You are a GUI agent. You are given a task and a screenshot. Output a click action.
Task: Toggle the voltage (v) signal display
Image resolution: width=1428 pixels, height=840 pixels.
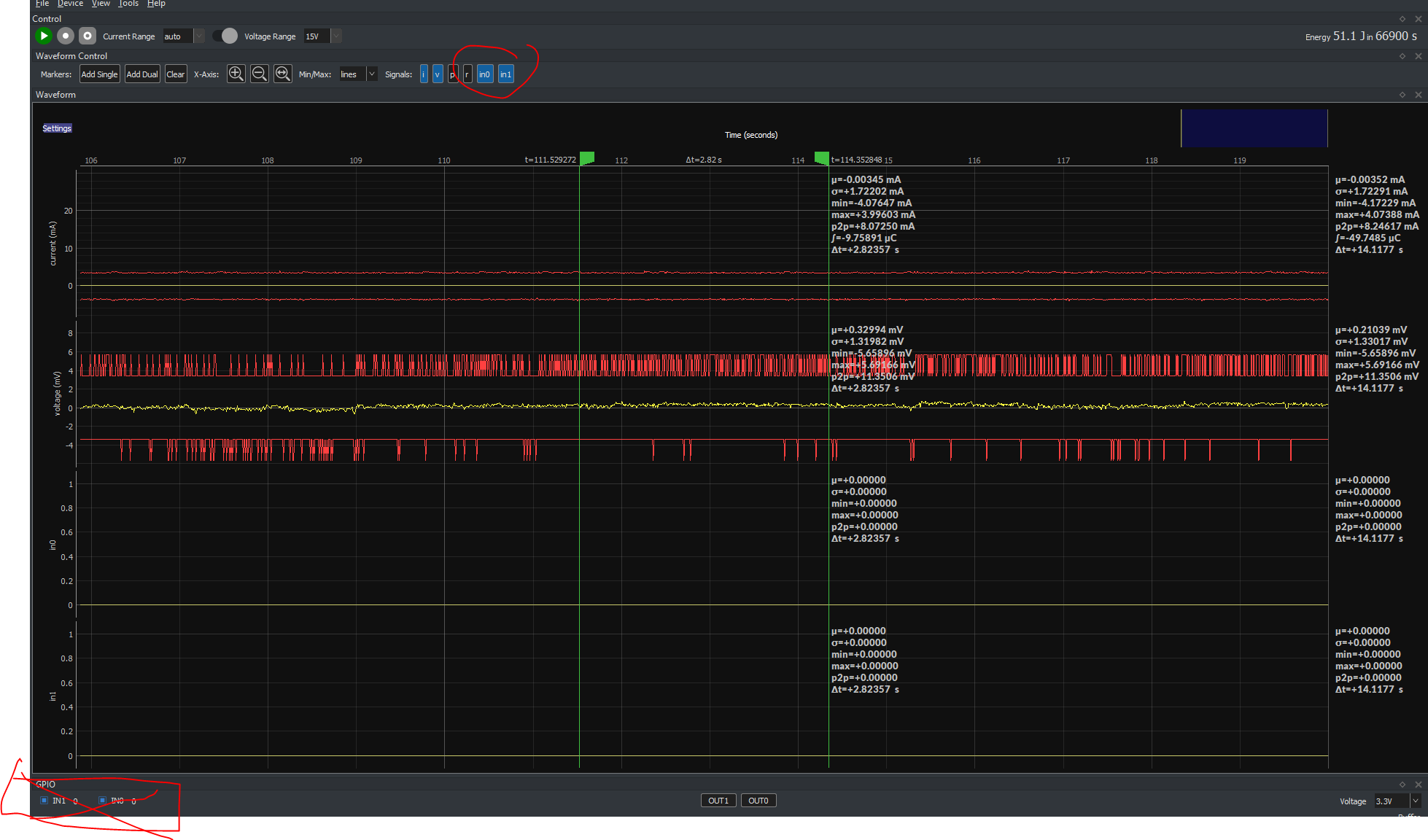click(x=437, y=74)
